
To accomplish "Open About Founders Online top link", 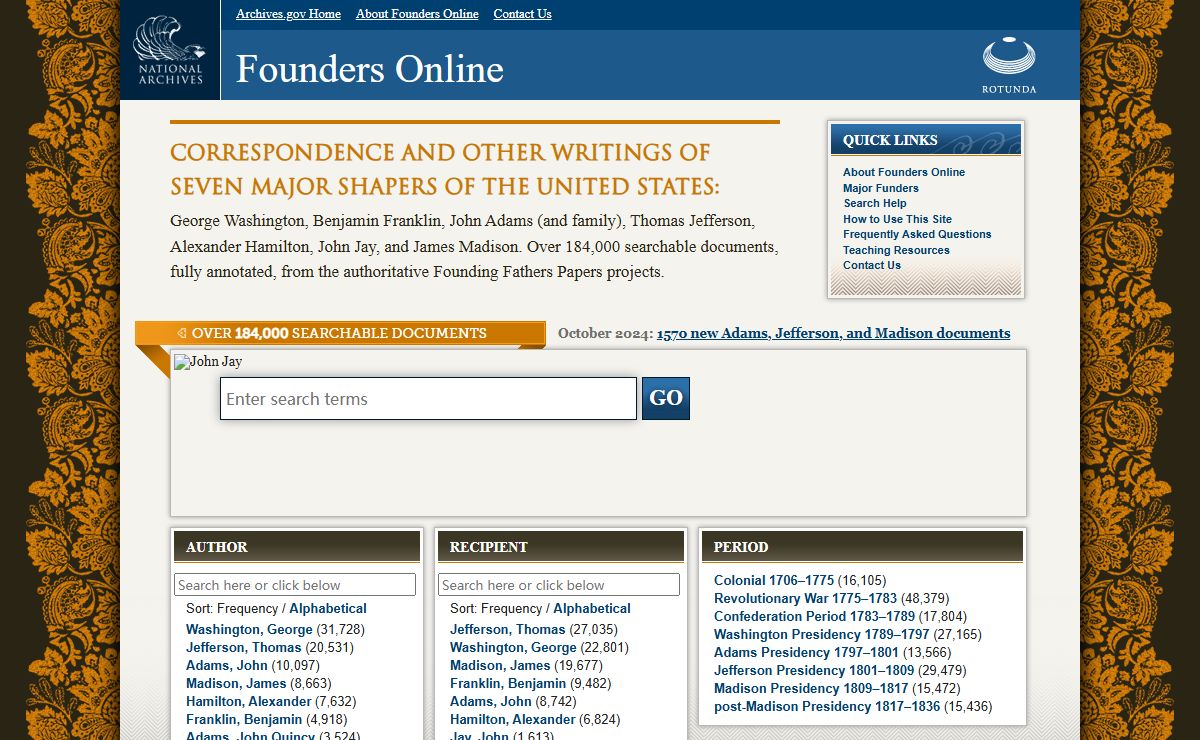I will pos(417,14).
